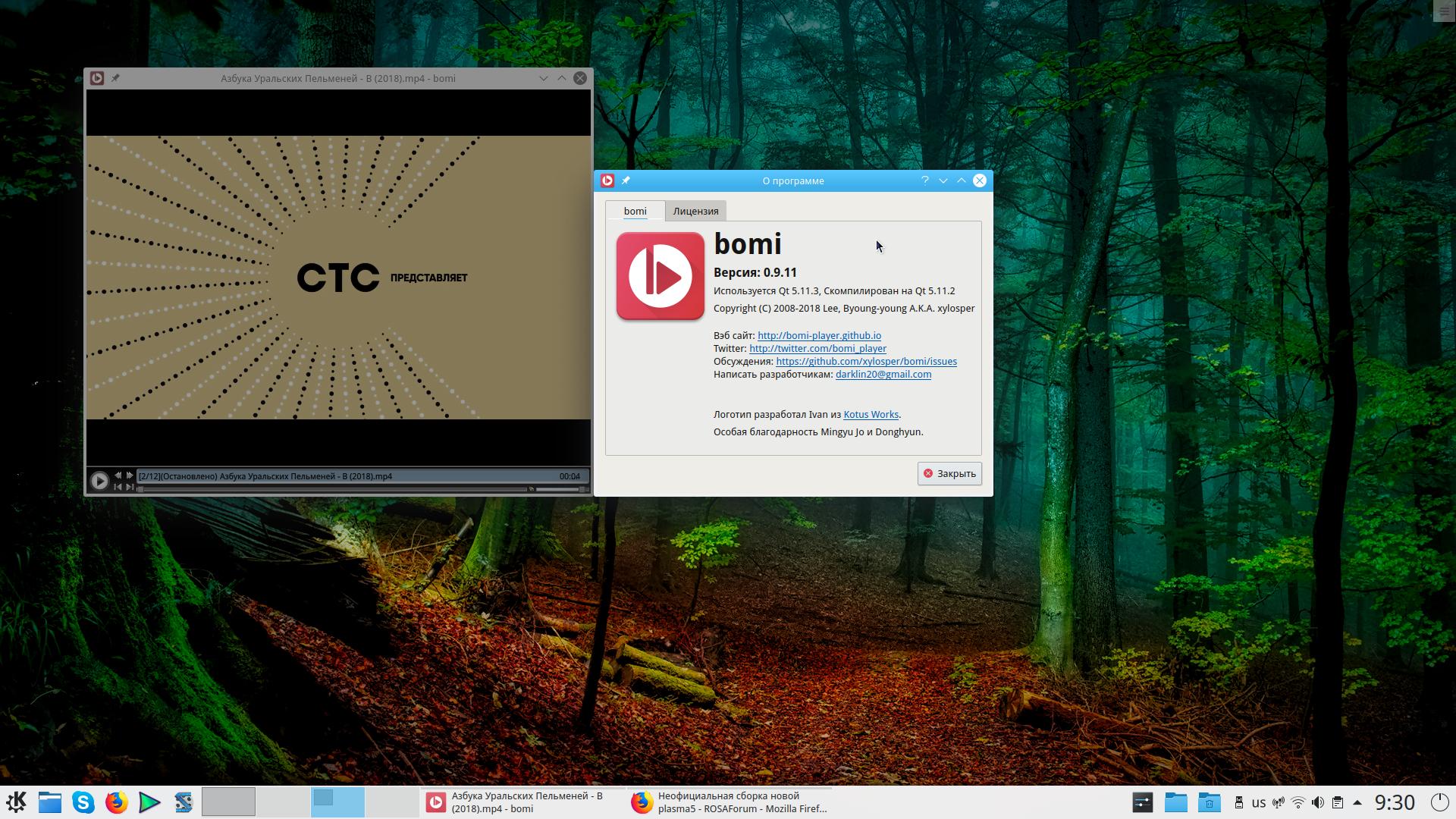Click the bomi volume slider
The width and height of the screenshot is (1456, 819).
(x=560, y=489)
